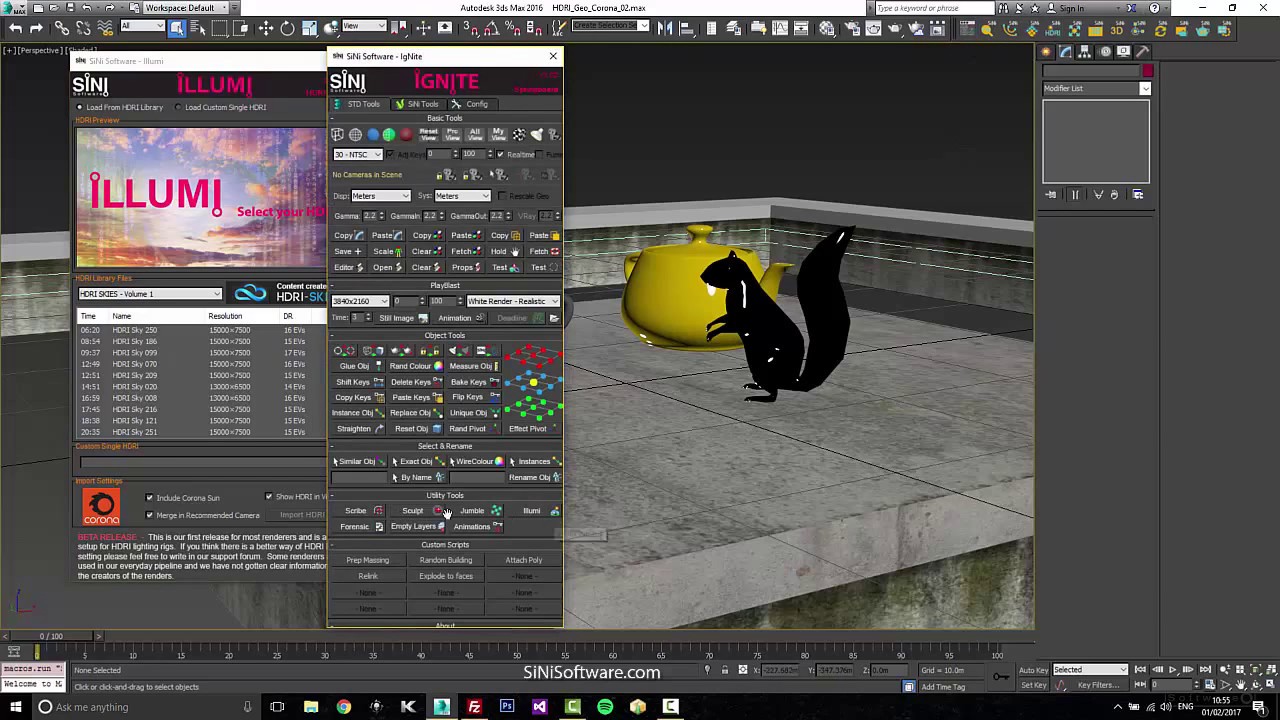Viewport: 1280px width, 720px height.
Task: Click the Random Building custom script button
Action: point(446,561)
